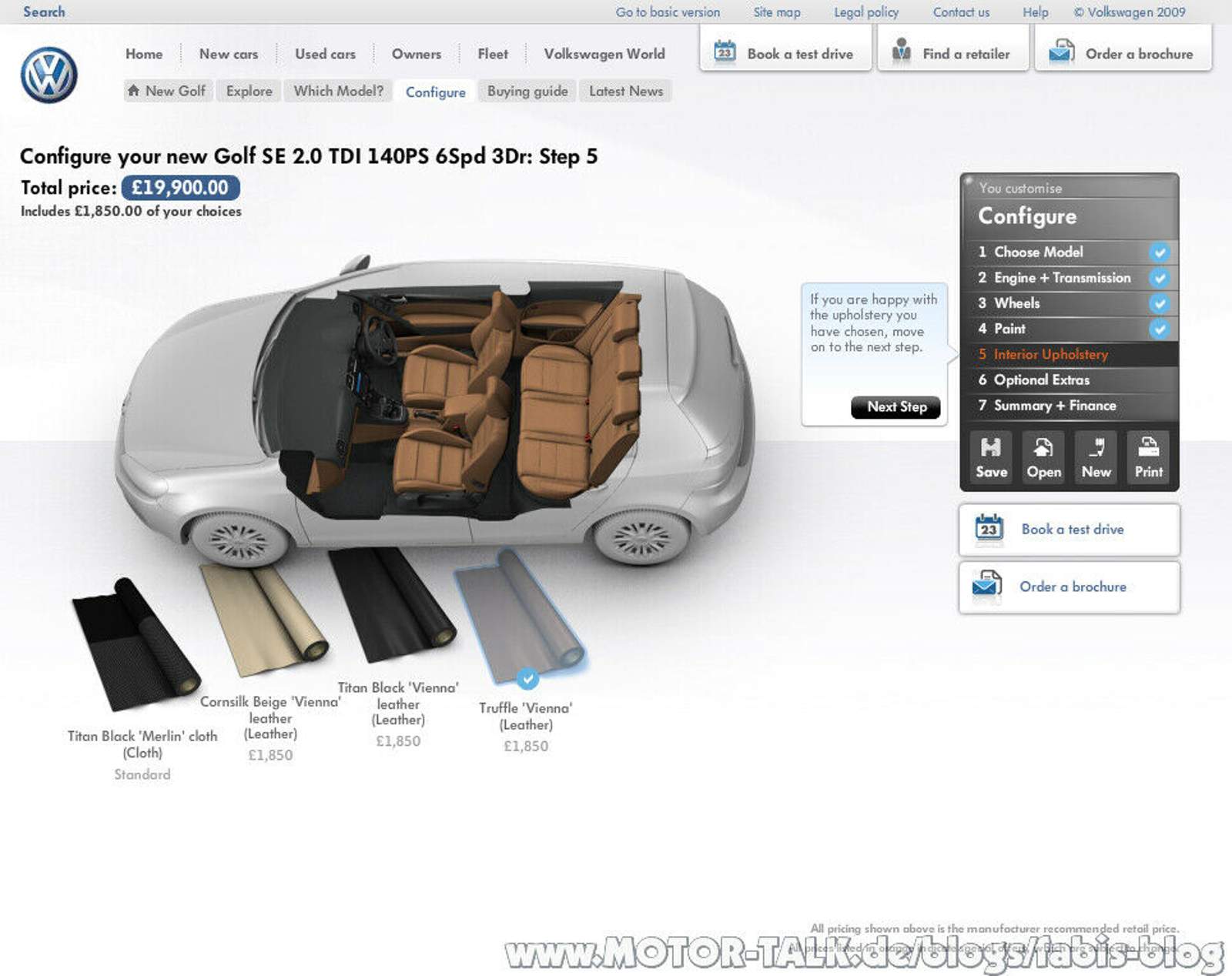Open the Legal policy link

866,12
